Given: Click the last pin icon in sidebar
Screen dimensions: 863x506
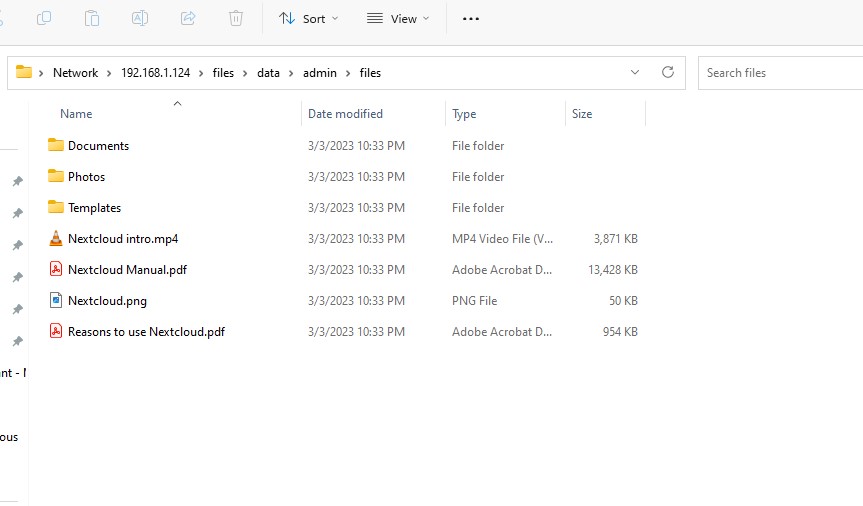Looking at the screenshot, I should click(18, 341).
